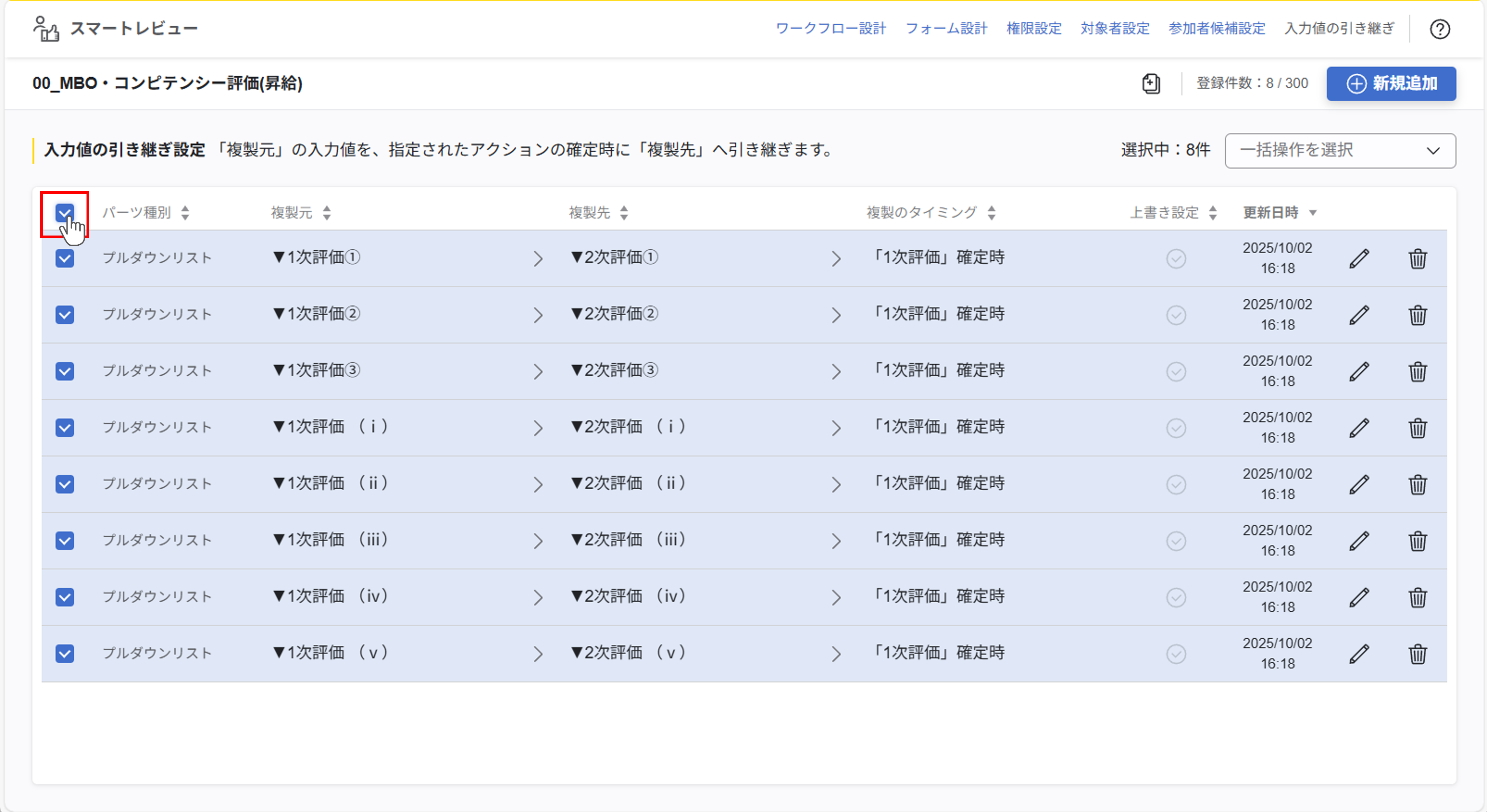Click the copy icon beside 登録件数
Viewport: 1487px width, 812px height.
[1151, 84]
